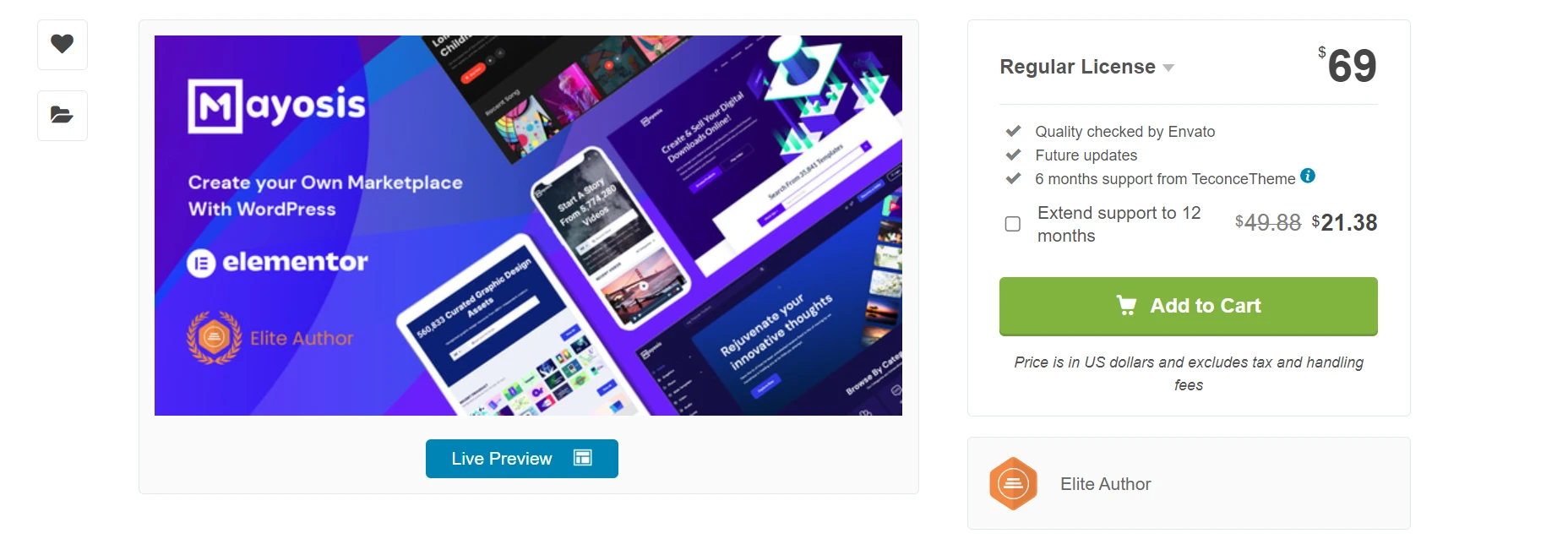The height and width of the screenshot is (539, 1568).
Task: Click the Elite Author label in sidebar
Action: point(1105,484)
